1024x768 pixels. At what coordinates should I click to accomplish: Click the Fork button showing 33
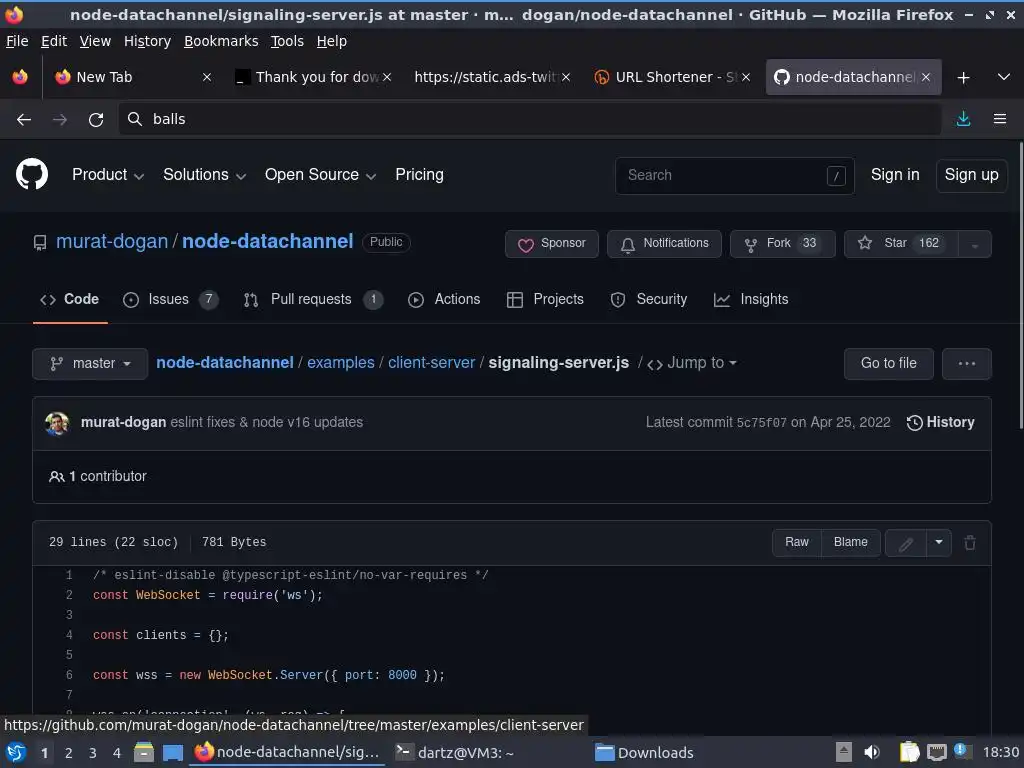[x=782, y=244]
